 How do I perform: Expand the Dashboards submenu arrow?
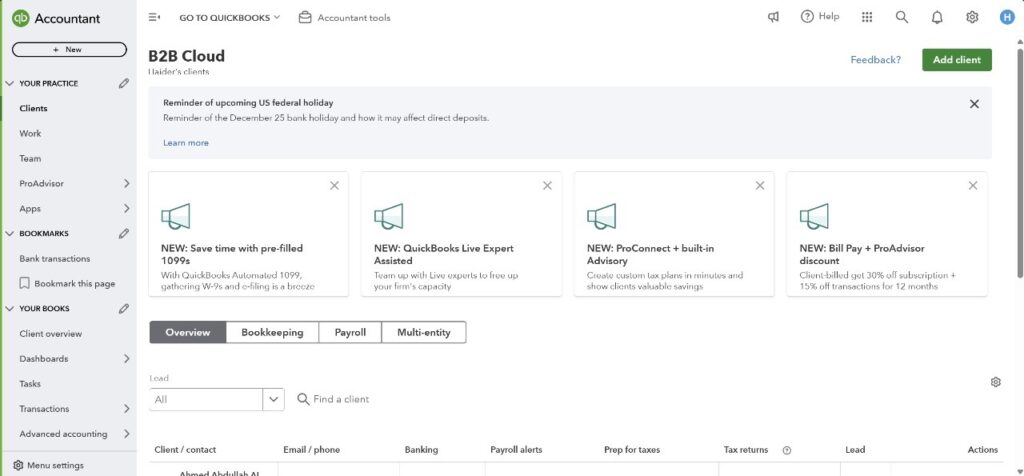(x=127, y=359)
